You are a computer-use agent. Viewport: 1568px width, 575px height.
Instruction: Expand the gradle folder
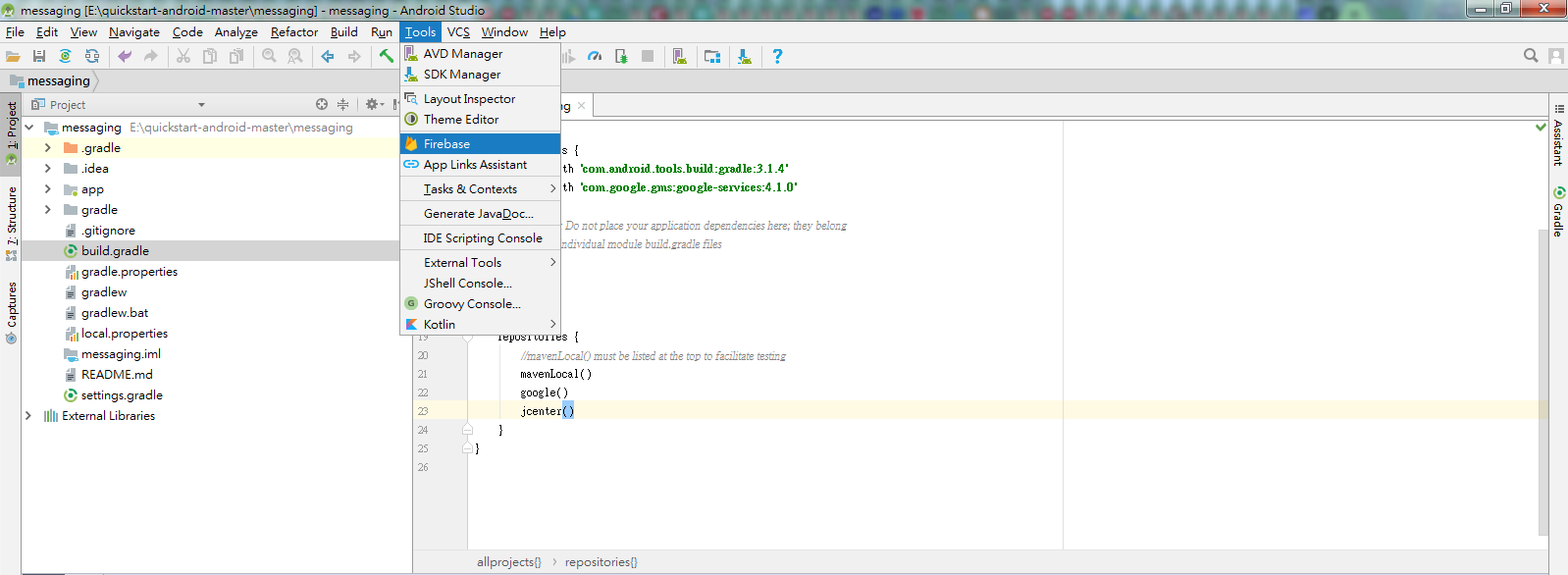(48, 210)
